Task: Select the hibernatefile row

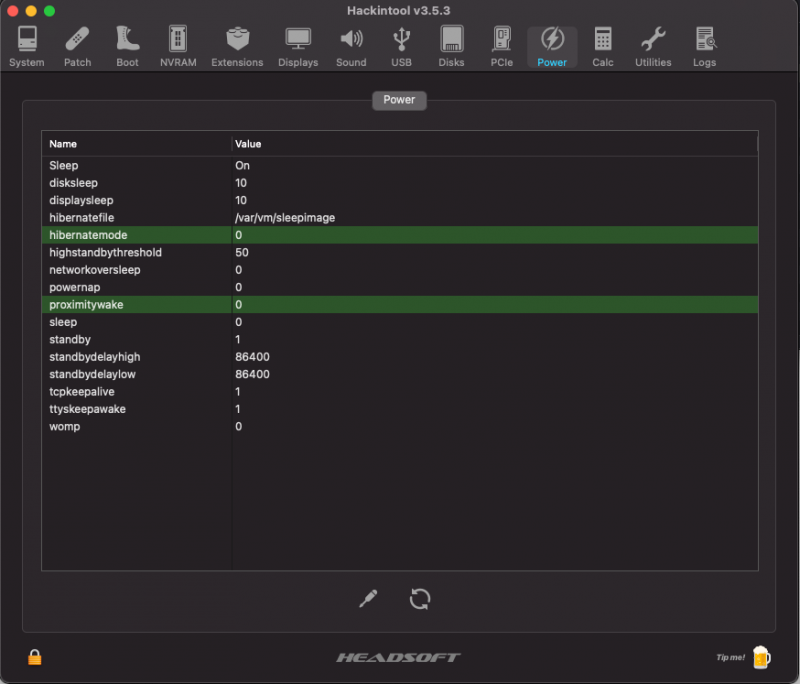Action: [x=399, y=217]
